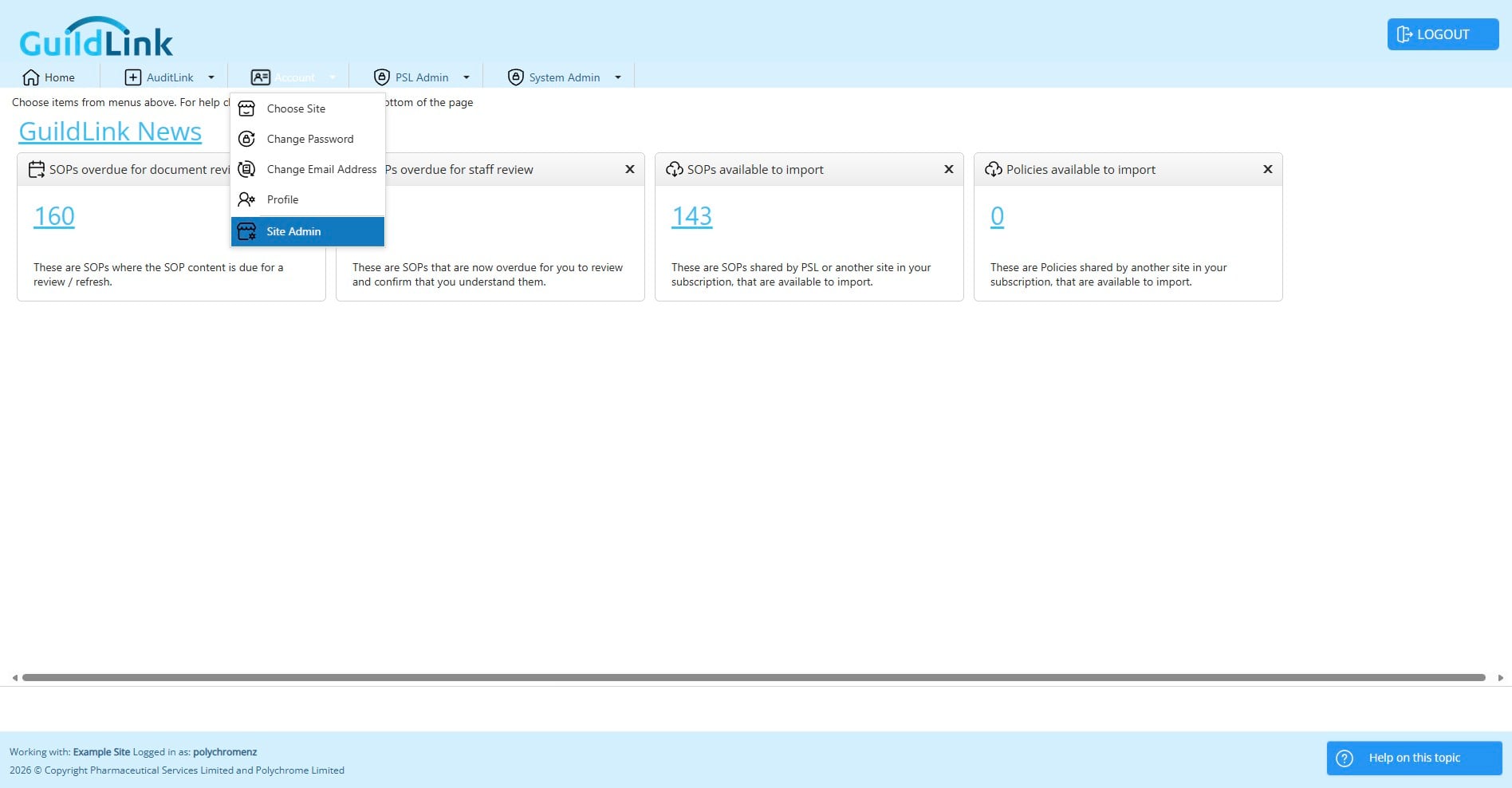Click the help question mark icon
The width and height of the screenshot is (1512, 788).
click(1345, 758)
